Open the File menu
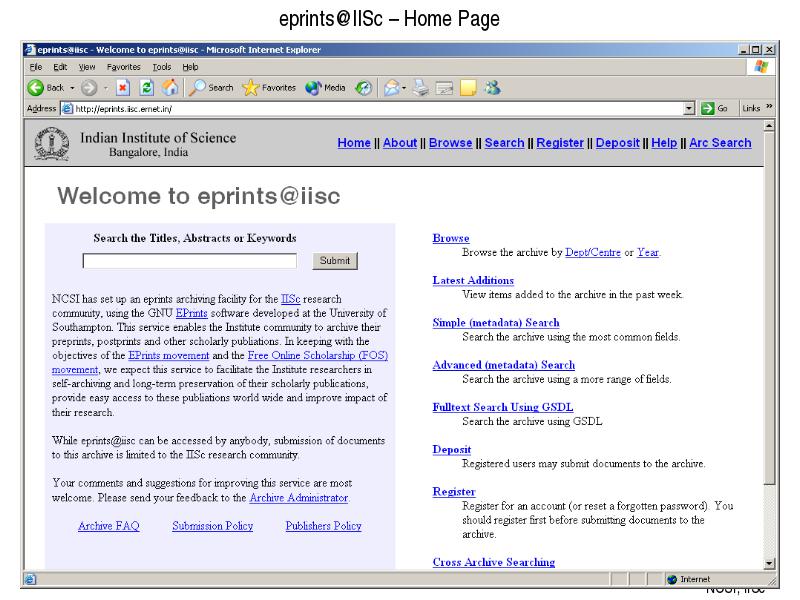 click(36, 67)
